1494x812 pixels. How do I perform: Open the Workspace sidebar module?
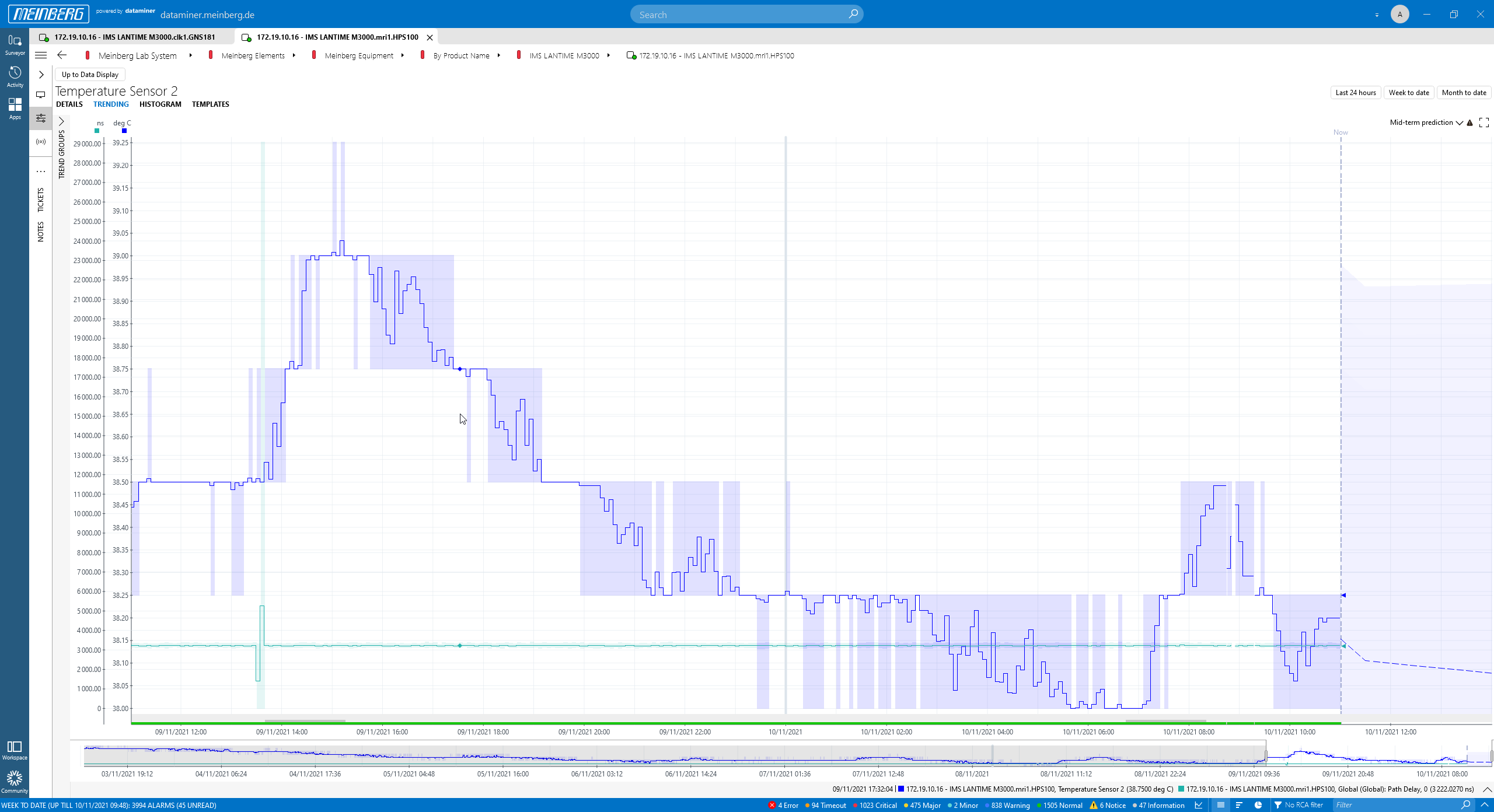click(15, 750)
